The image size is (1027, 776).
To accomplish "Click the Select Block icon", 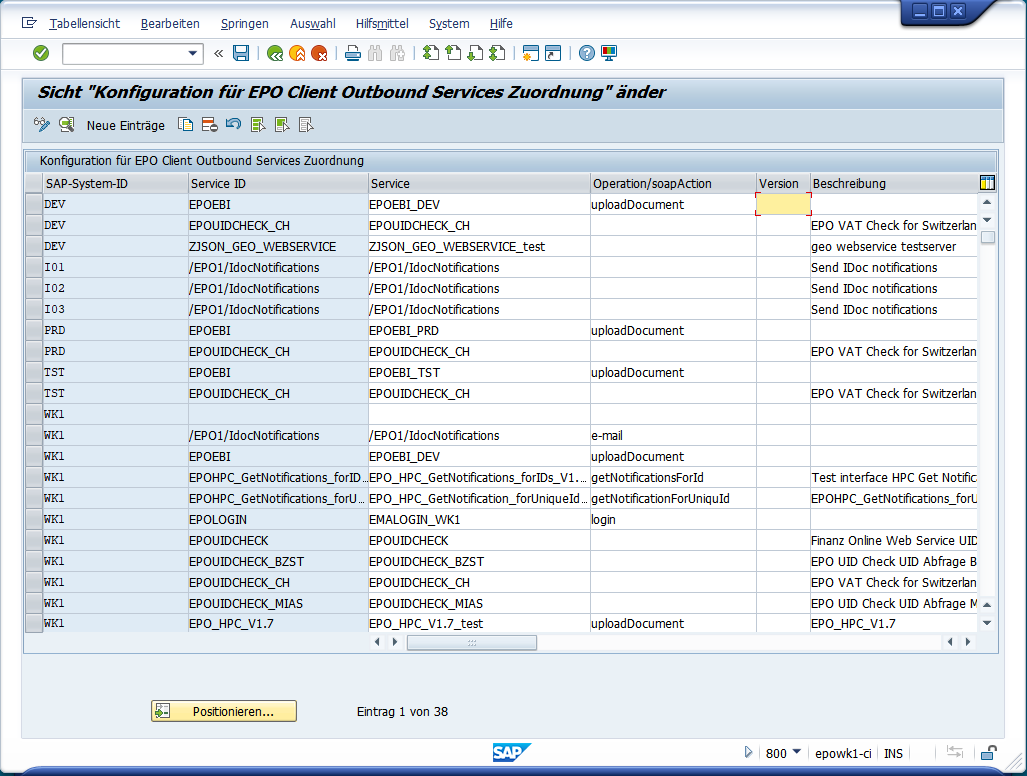I will (x=282, y=124).
